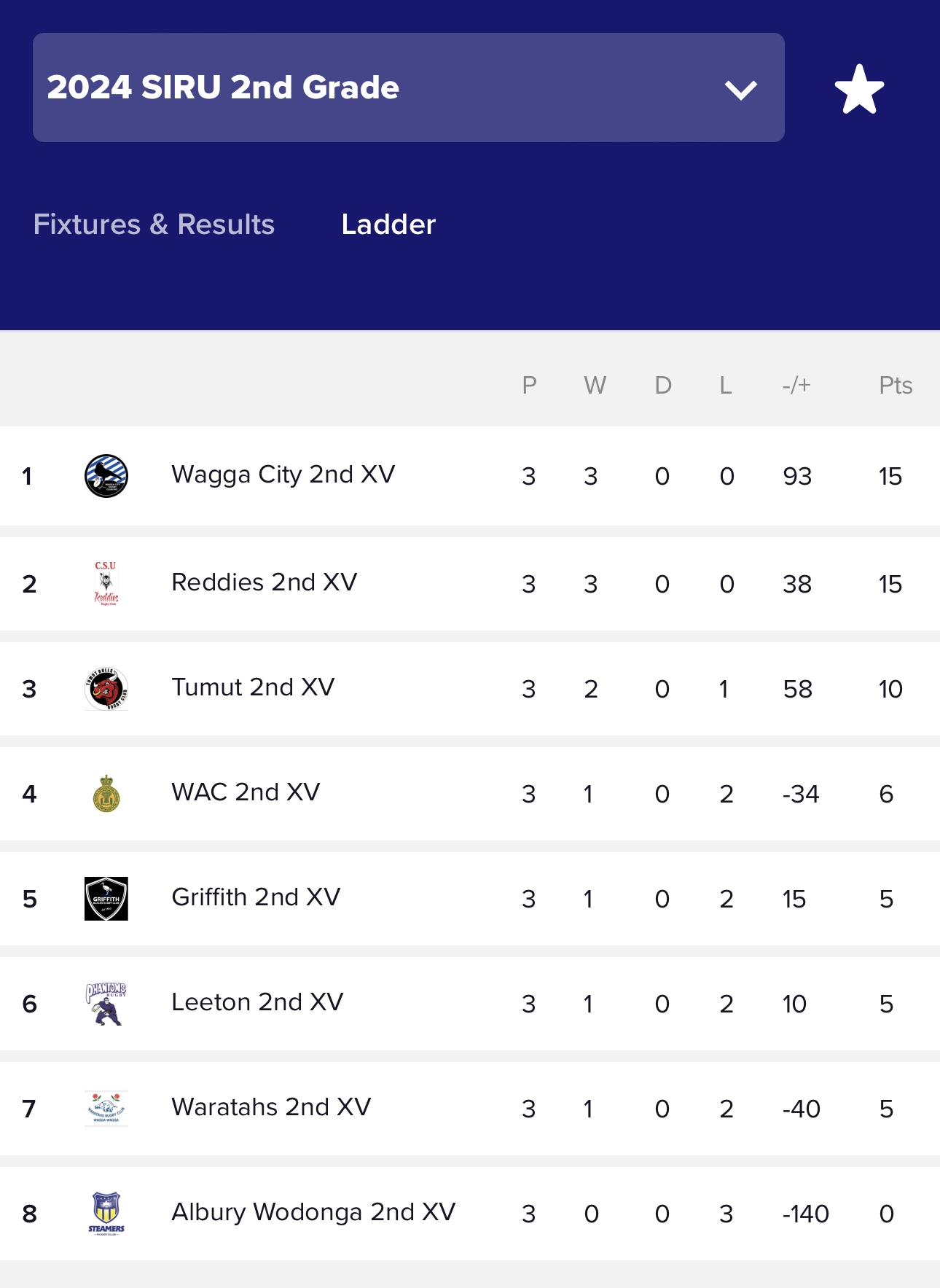Tap the Waratahs rugby club logo
940x1288 pixels.
pos(106,1109)
